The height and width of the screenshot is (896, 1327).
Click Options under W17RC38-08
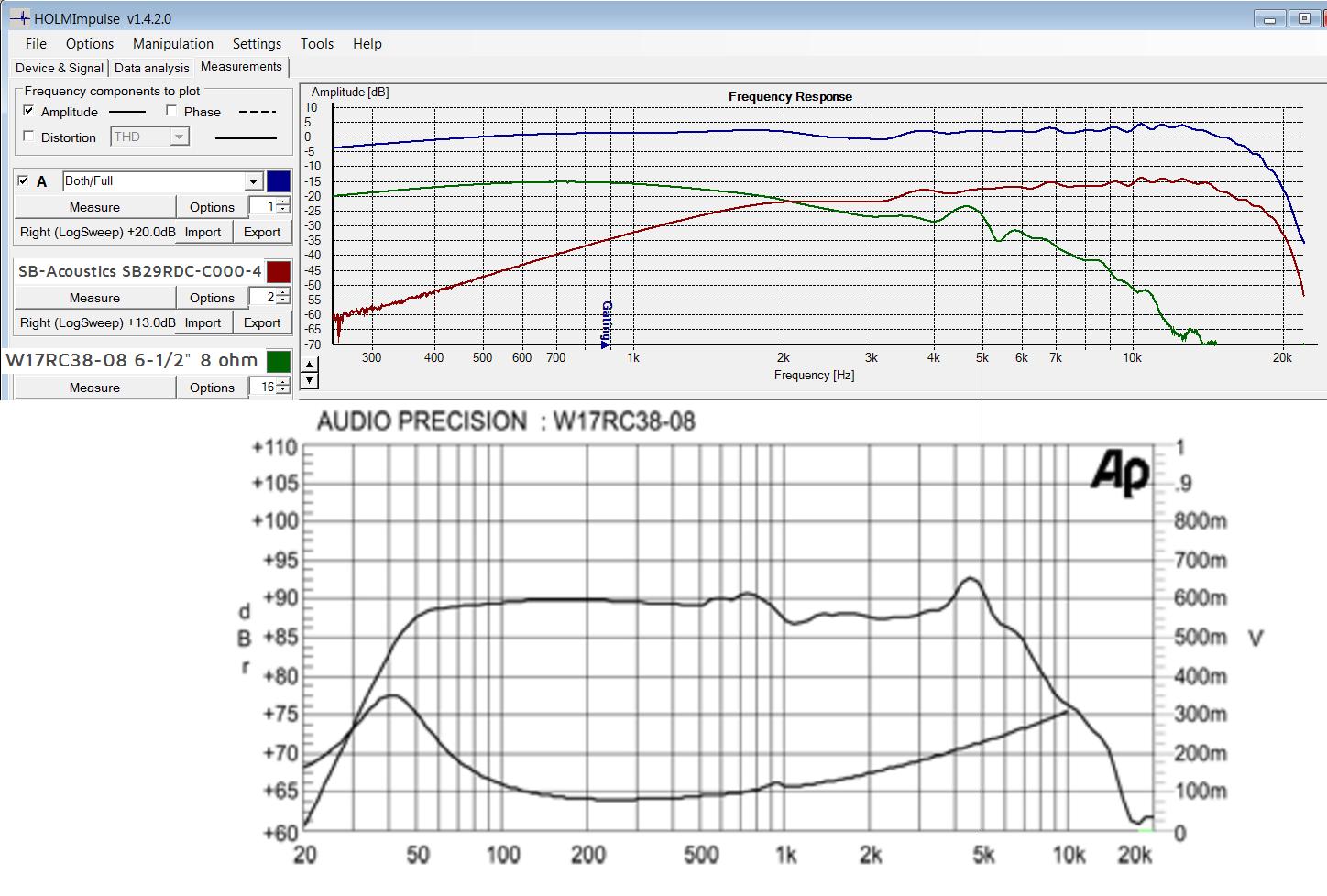pos(212,388)
